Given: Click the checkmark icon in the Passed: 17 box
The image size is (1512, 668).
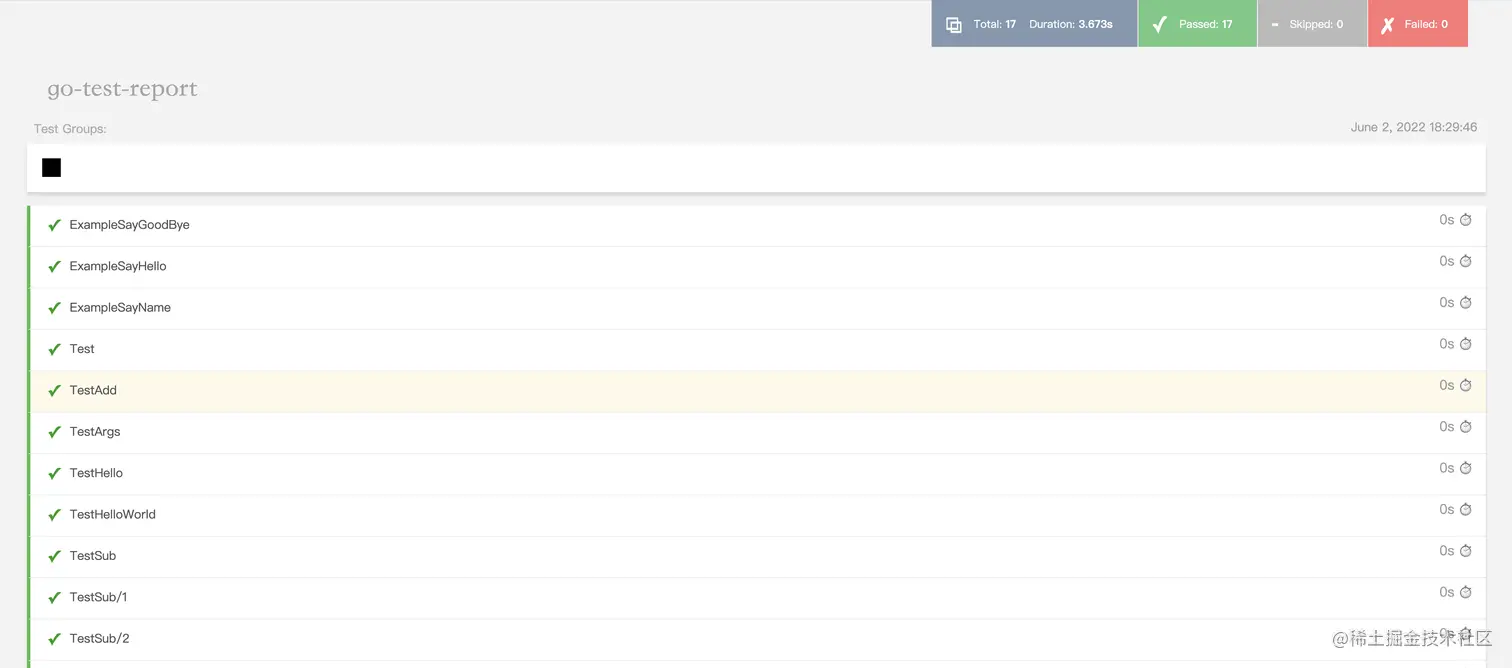Looking at the screenshot, I should pos(1160,24).
